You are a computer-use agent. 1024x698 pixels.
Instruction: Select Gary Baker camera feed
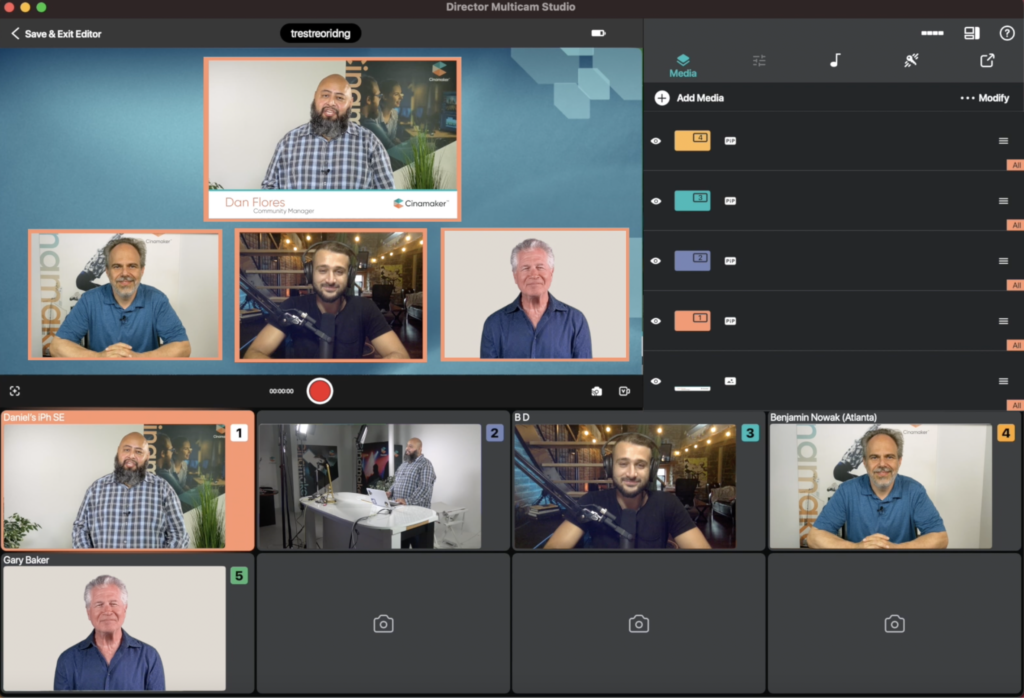128,623
